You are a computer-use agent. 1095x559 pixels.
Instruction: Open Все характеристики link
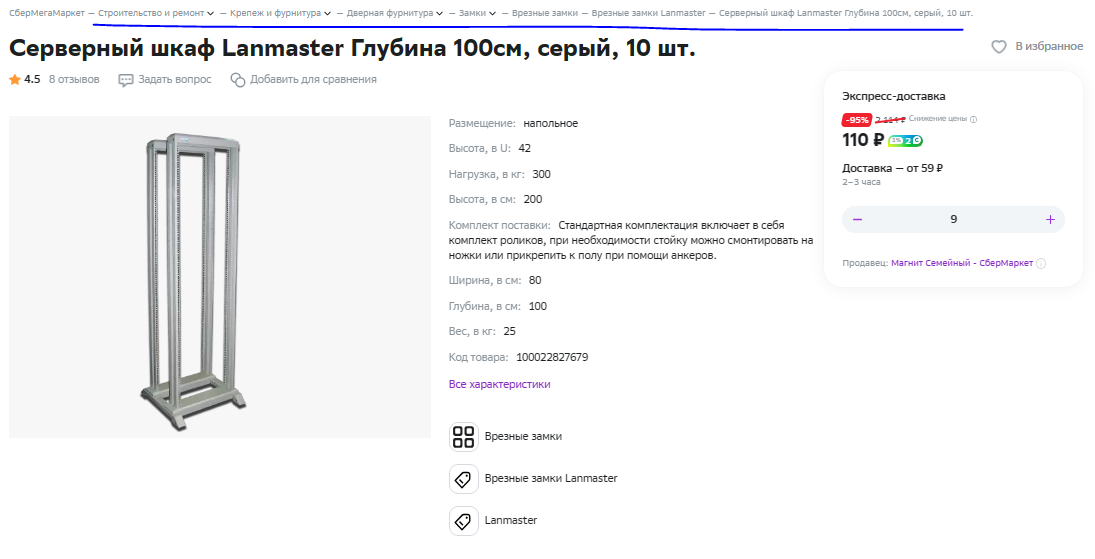click(499, 384)
